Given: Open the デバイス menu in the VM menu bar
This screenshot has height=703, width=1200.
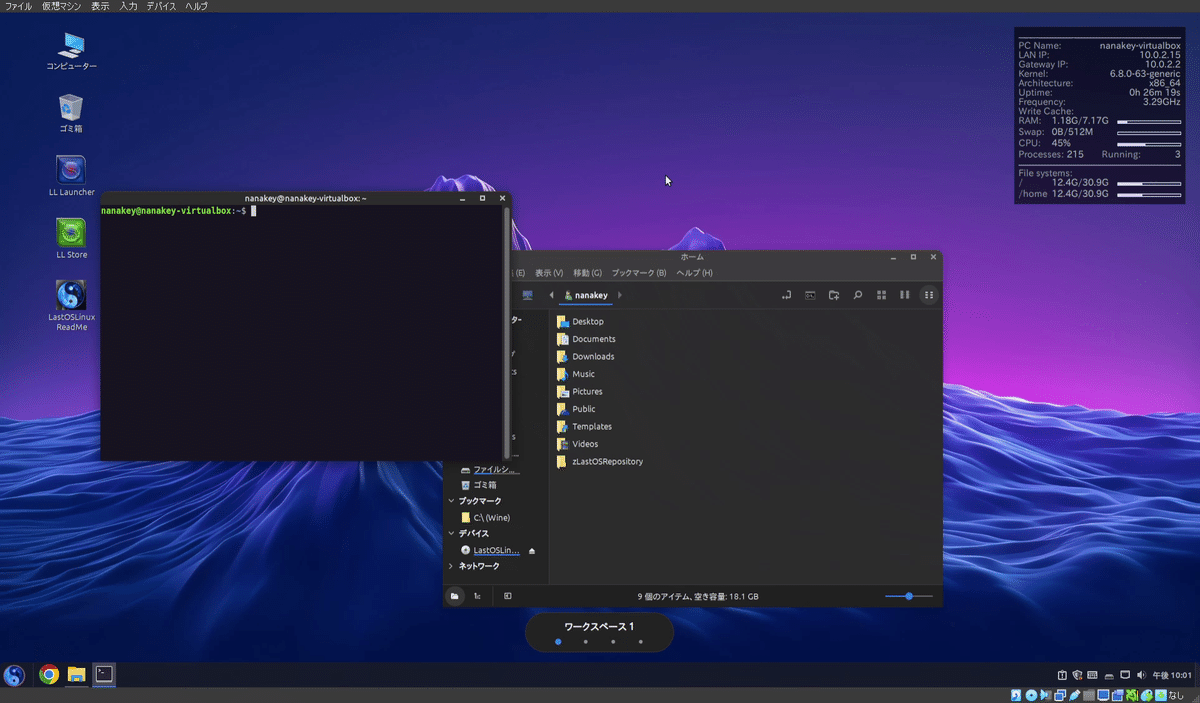Looking at the screenshot, I should pyautogui.click(x=159, y=6).
